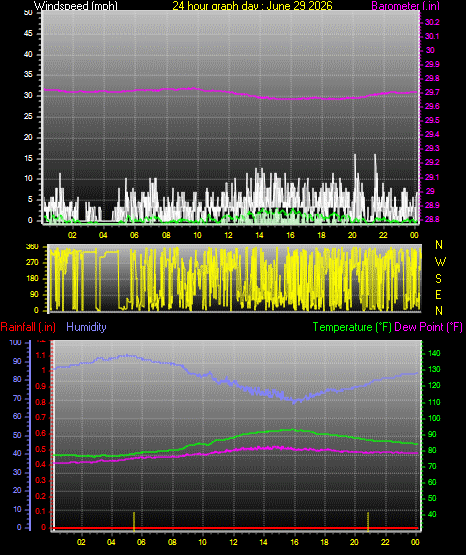Click the barometer axis value "29.4"
The image size is (466, 555).
(432, 134)
